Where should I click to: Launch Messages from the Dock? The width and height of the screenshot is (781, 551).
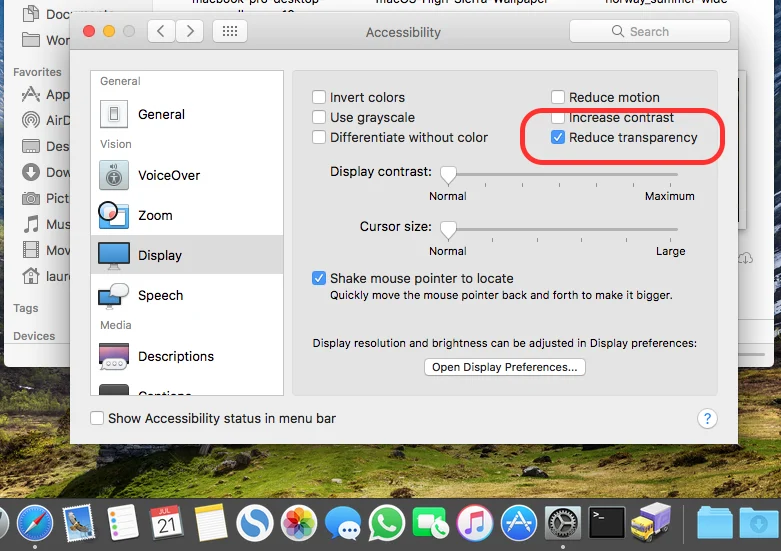pos(343,524)
